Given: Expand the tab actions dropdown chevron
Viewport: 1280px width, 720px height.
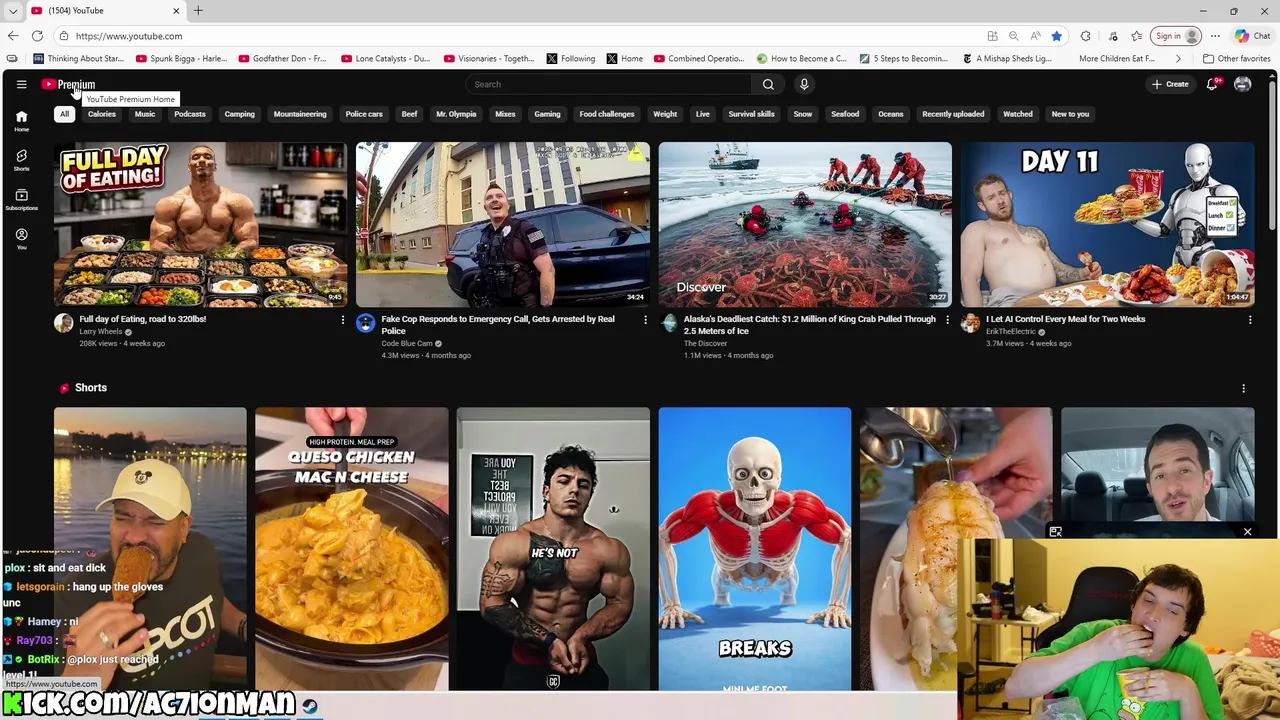Looking at the screenshot, I should (x=13, y=10).
